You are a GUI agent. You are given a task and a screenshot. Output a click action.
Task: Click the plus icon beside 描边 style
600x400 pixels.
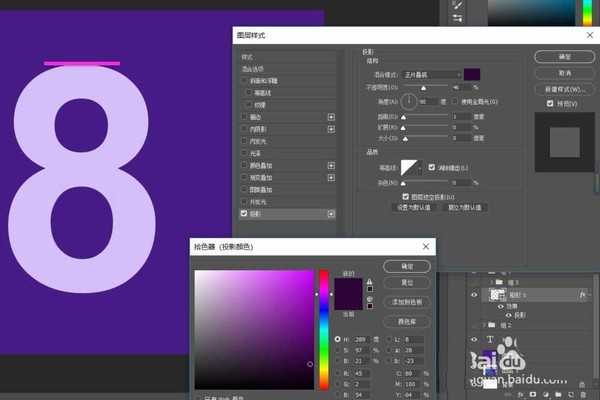(x=331, y=117)
